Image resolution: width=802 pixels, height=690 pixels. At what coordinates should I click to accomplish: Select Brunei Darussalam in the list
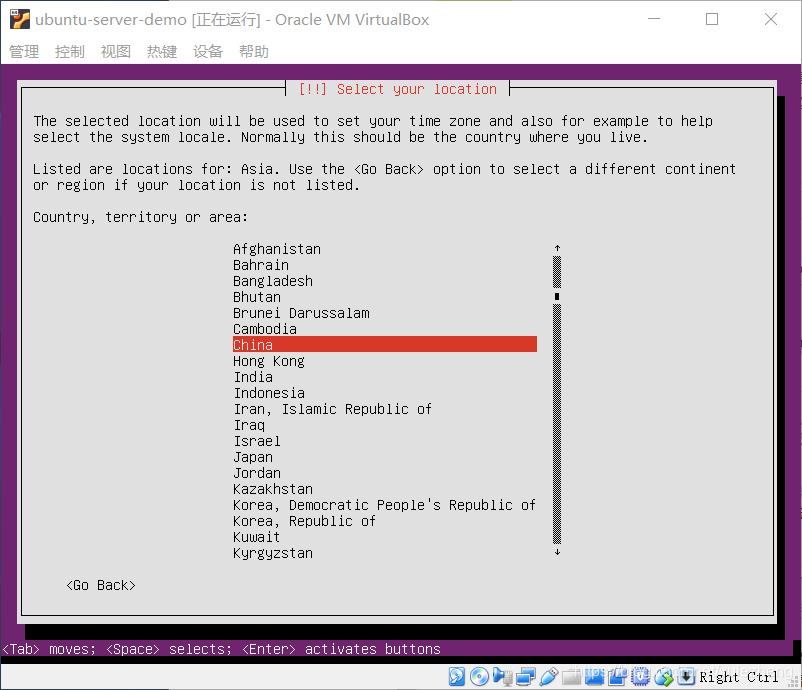[301, 313]
